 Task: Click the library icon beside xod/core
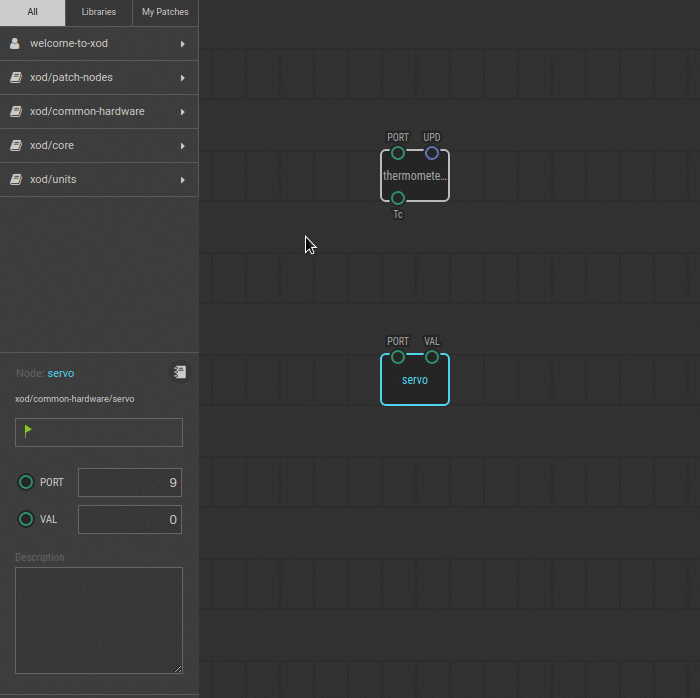click(15, 146)
